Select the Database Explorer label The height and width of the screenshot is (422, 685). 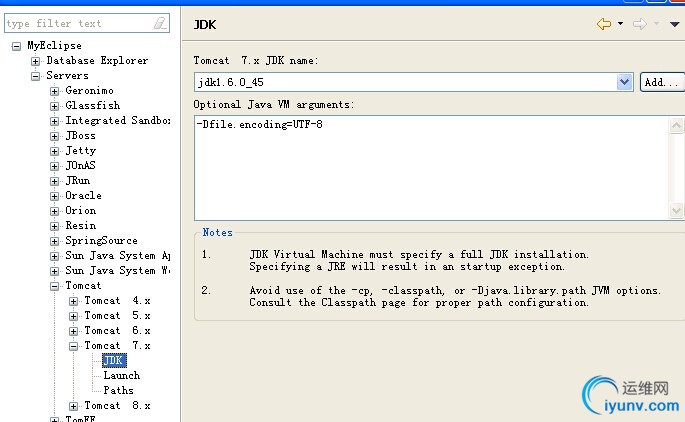(x=97, y=60)
